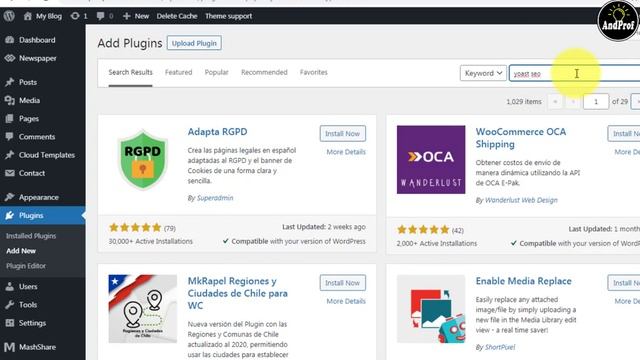Open Media library icon in sidebar
640x360 pixels.
tap(10, 100)
